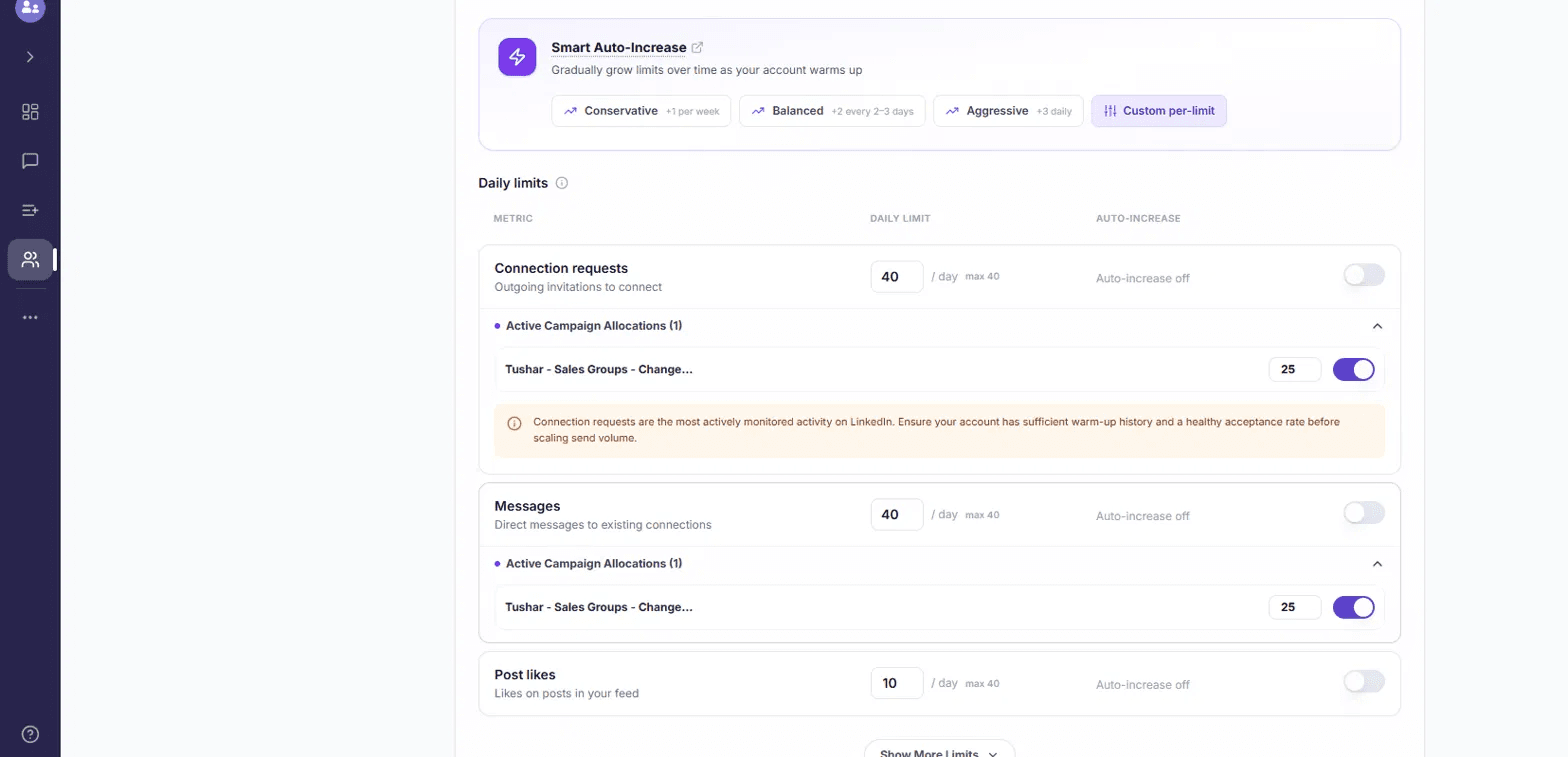Image resolution: width=1568 pixels, height=757 pixels.
Task: Click 'Auto-increase off' text in Post likes row
Action: (x=1142, y=685)
